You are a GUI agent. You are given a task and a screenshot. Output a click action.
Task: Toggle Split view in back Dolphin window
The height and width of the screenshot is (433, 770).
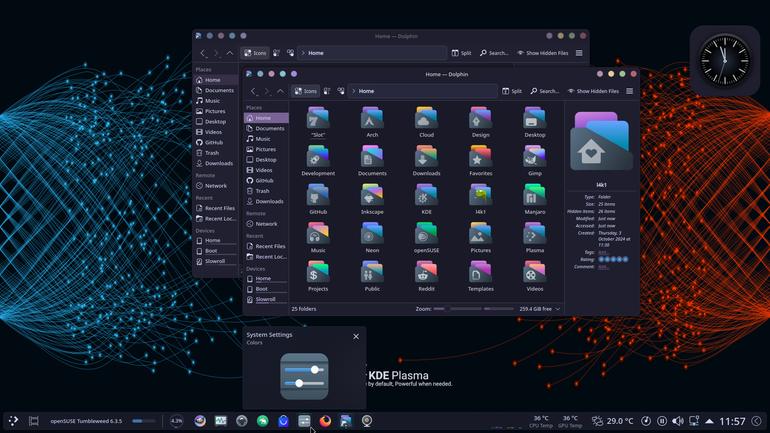pyautogui.click(x=462, y=53)
